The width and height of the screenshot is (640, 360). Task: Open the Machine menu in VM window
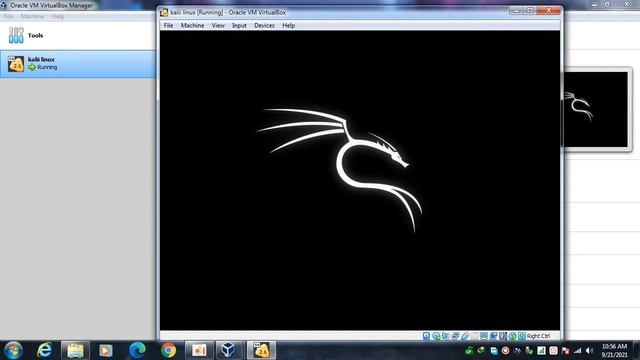click(x=192, y=25)
